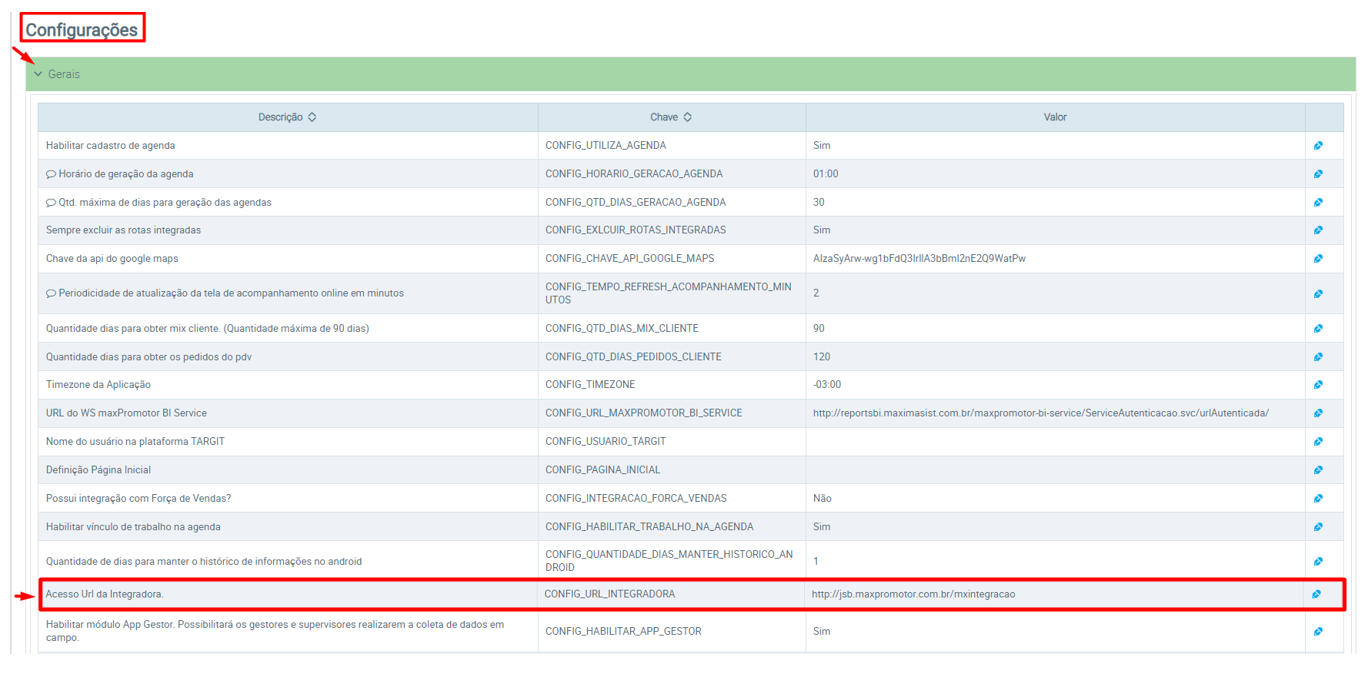Edit the CONFIG_PAGINA_INICIAL setting
This screenshot has width=1372, height=674.
(x=1318, y=469)
